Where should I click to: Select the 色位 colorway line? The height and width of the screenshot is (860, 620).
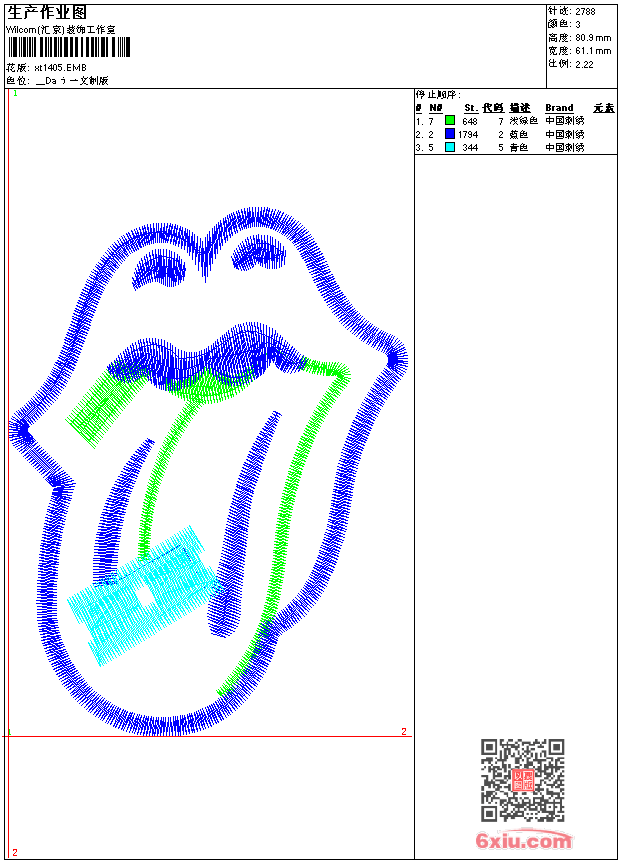click(57, 81)
